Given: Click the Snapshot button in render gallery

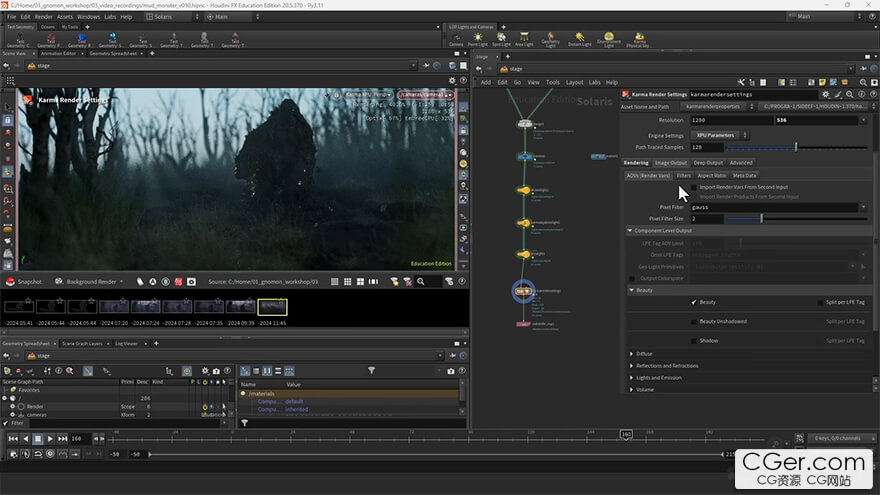Looking at the screenshot, I should pyautogui.click(x=24, y=282).
